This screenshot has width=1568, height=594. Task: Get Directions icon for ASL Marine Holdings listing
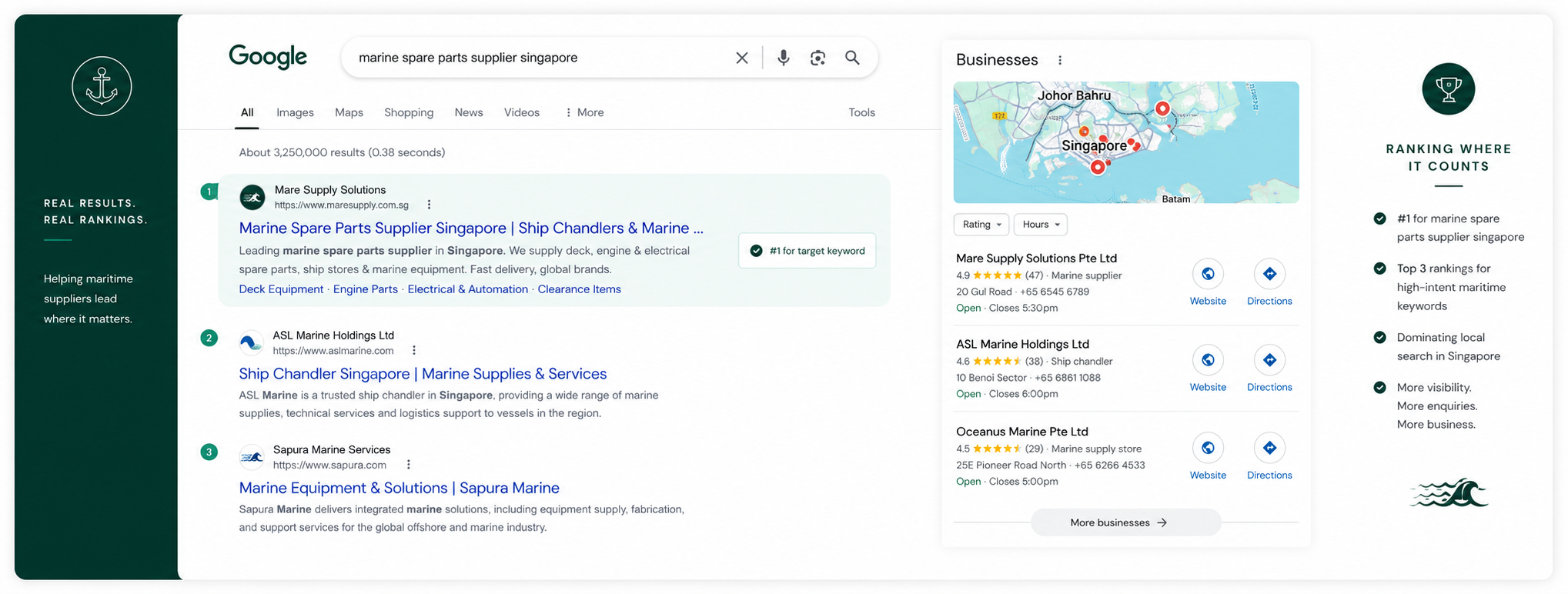[x=1269, y=360]
